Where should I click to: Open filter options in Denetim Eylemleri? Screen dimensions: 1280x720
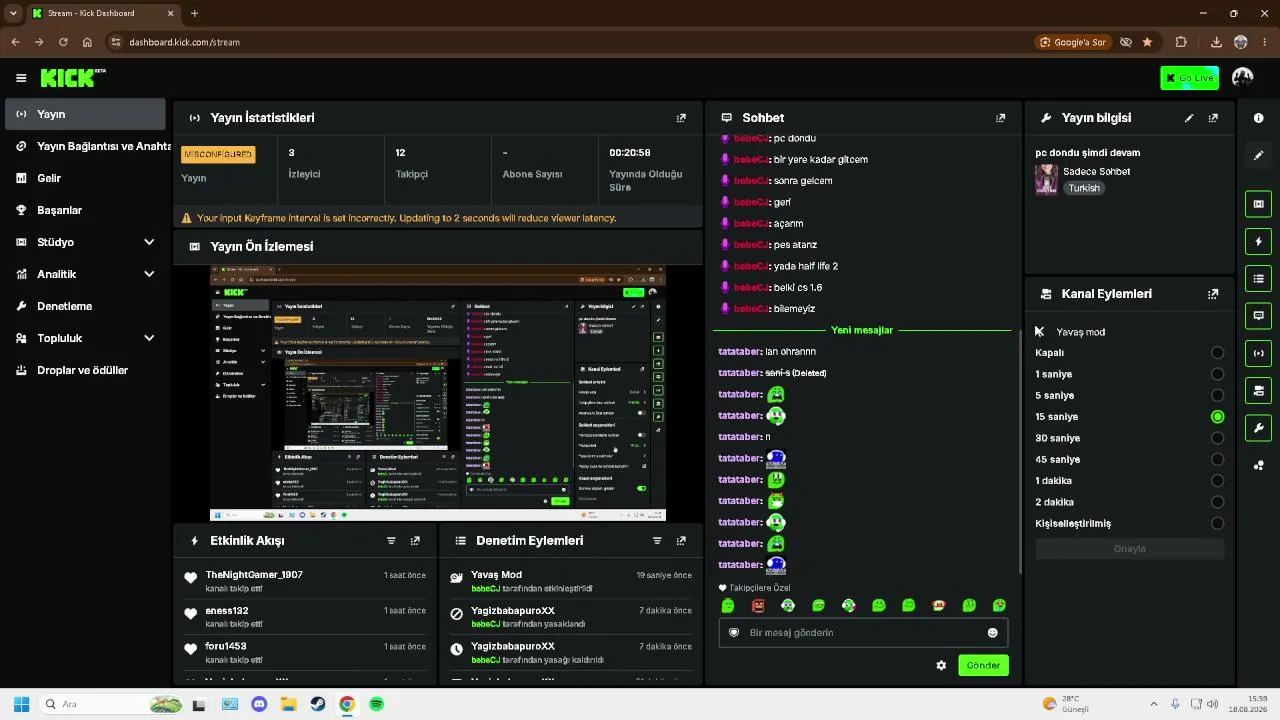[657, 541]
